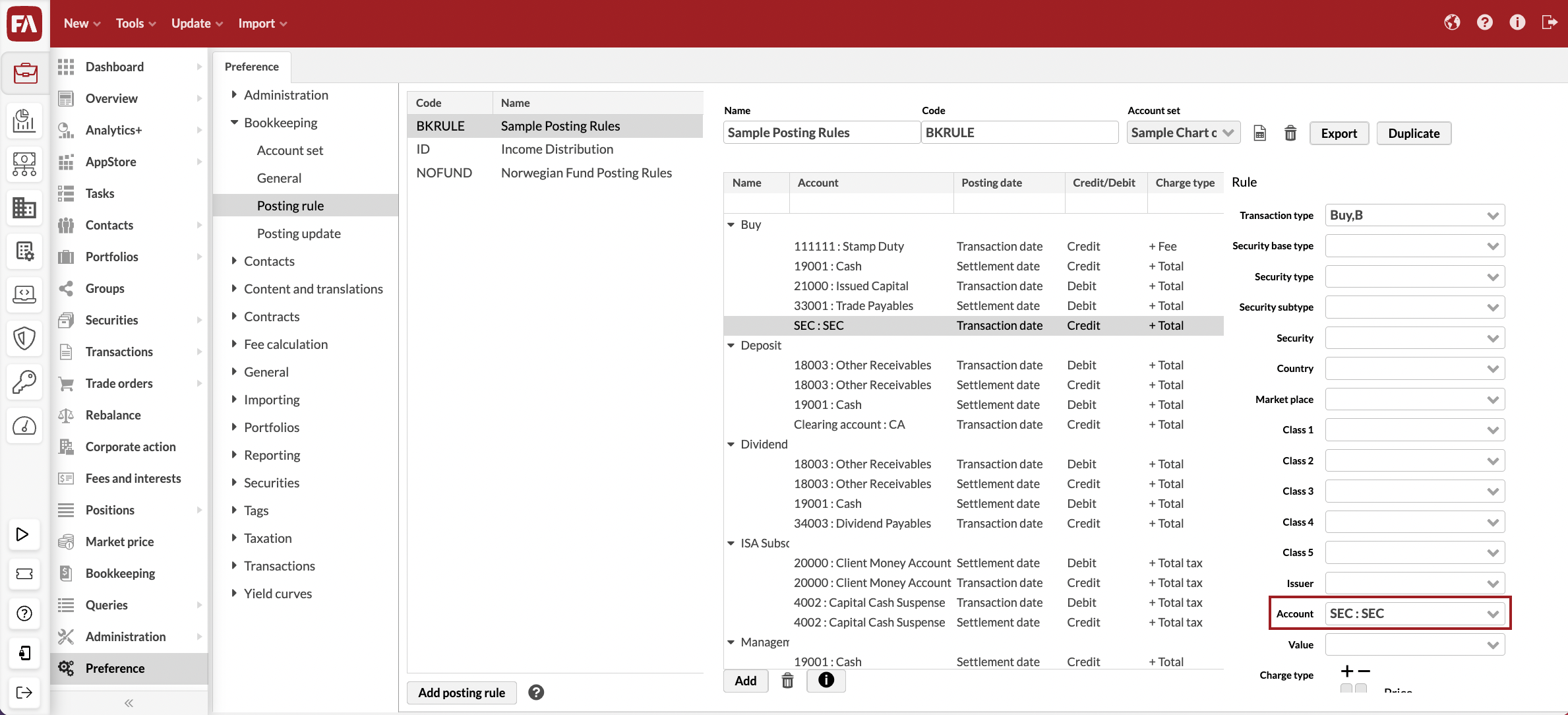Open the Security base type dropdown
The width and height of the screenshot is (1568, 715).
(x=1415, y=246)
